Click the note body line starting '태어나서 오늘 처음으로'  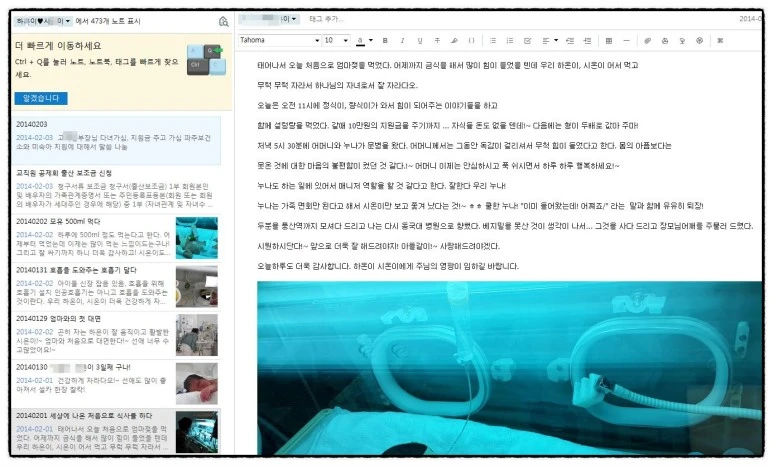448,65
